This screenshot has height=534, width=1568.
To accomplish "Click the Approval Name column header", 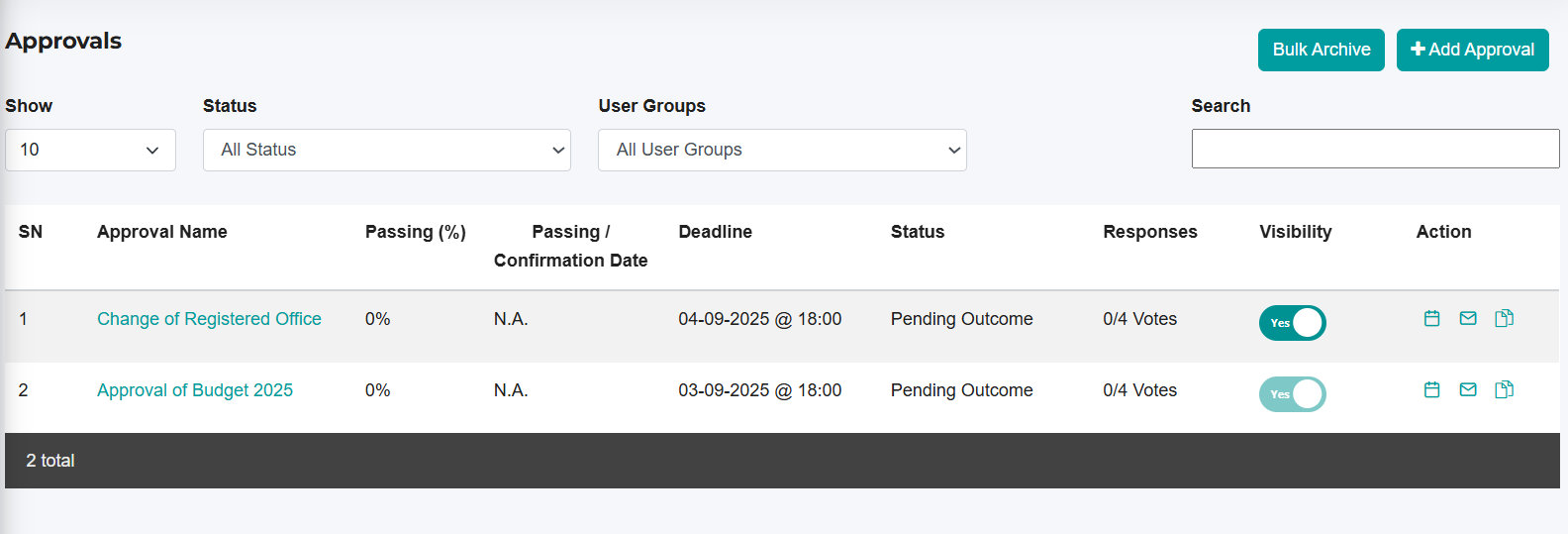I will (x=162, y=232).
